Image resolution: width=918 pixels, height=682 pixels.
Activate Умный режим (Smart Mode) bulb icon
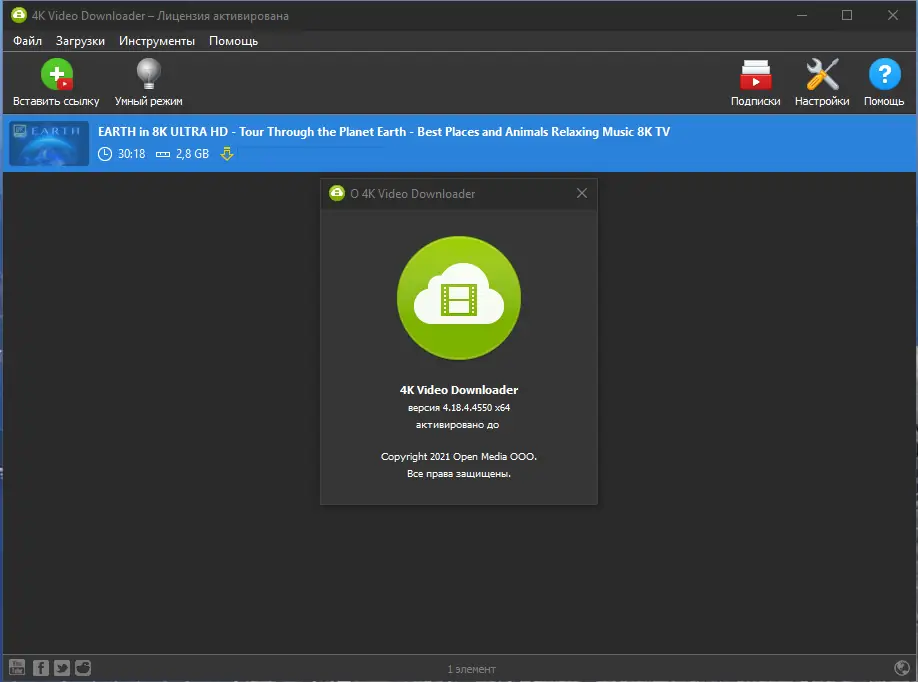pos(148,74)
